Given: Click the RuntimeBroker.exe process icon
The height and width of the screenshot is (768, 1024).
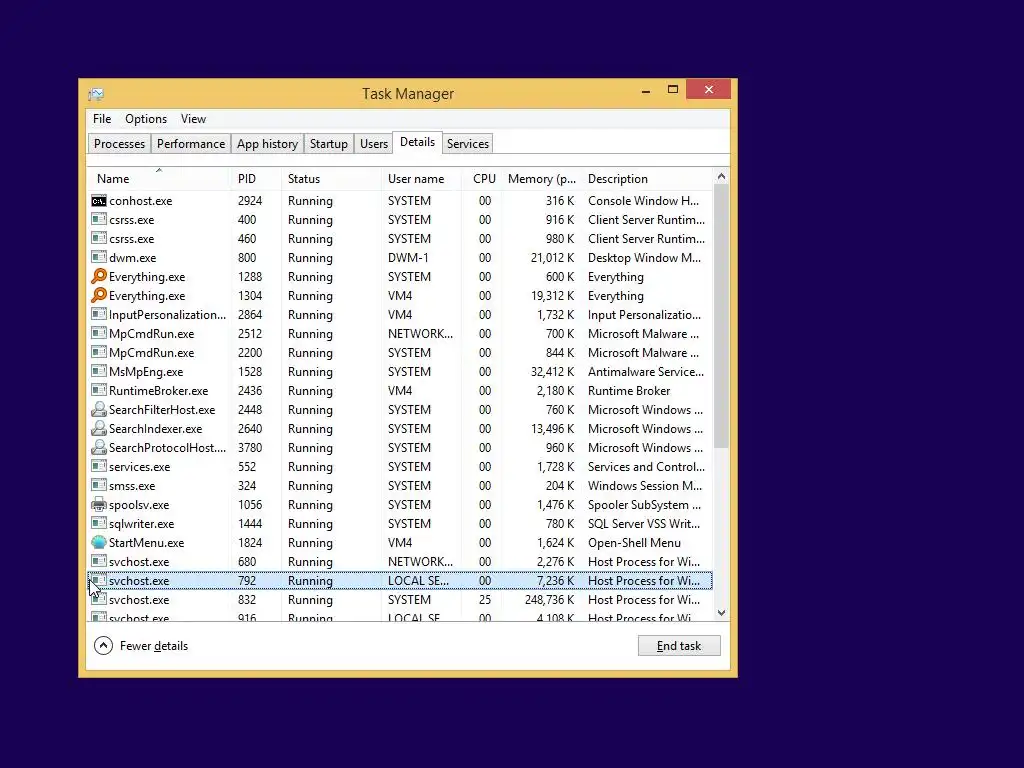Looking at the screenshot, I should coord(99,390).
